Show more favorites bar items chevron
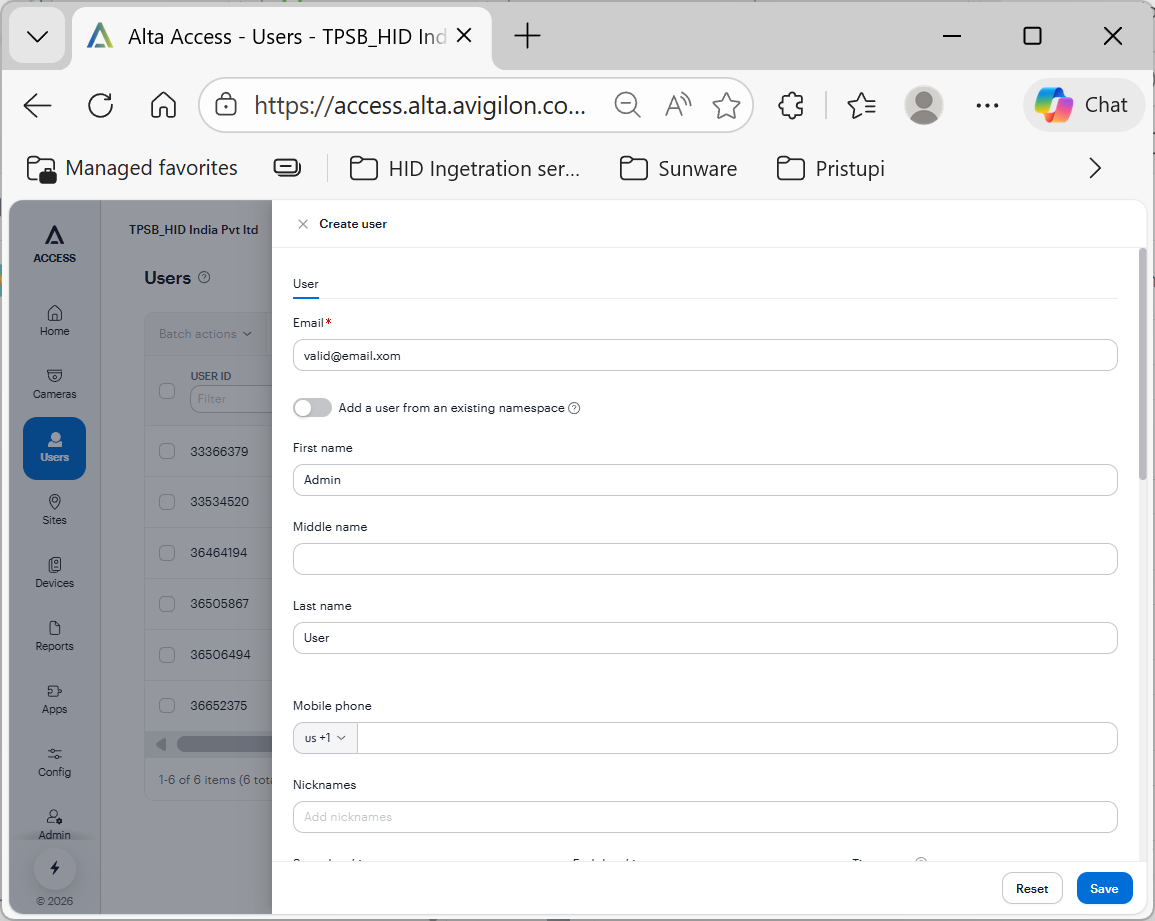 click(x=1095, y=169)
